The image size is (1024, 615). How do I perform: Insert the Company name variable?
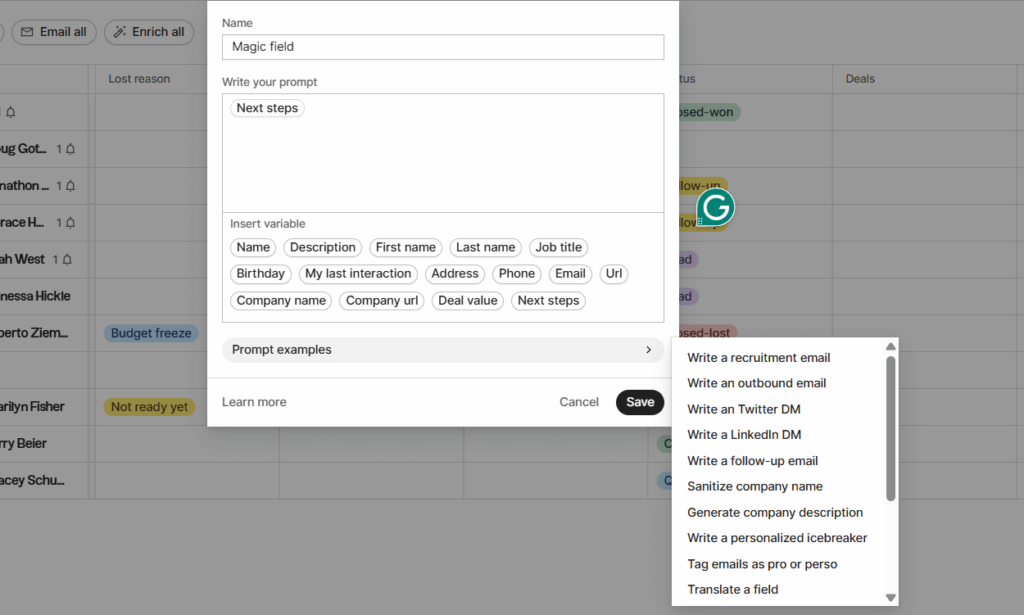coord(281,301)
